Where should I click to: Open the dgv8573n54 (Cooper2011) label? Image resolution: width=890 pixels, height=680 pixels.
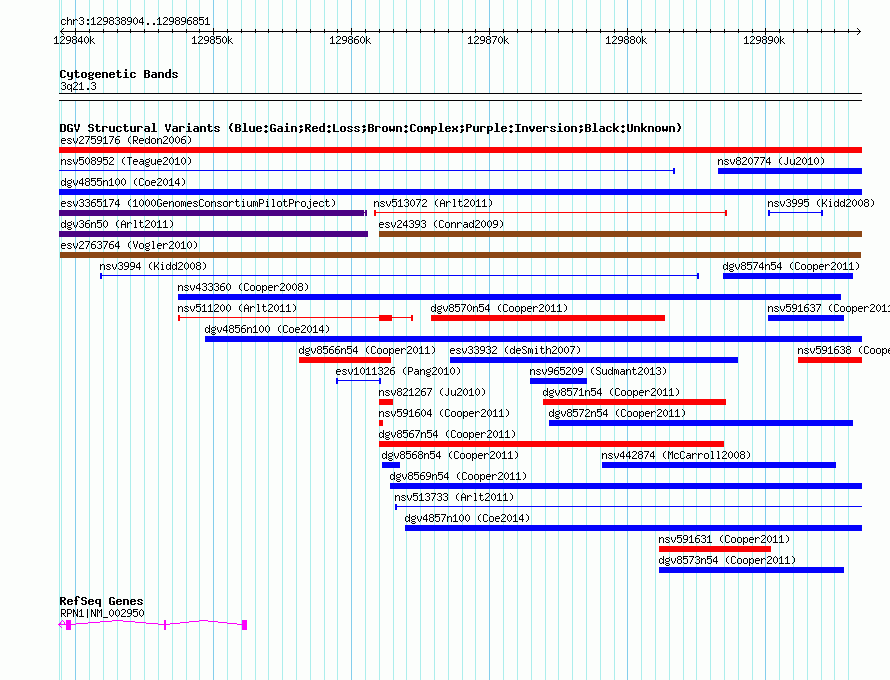(x=727, y=560)
